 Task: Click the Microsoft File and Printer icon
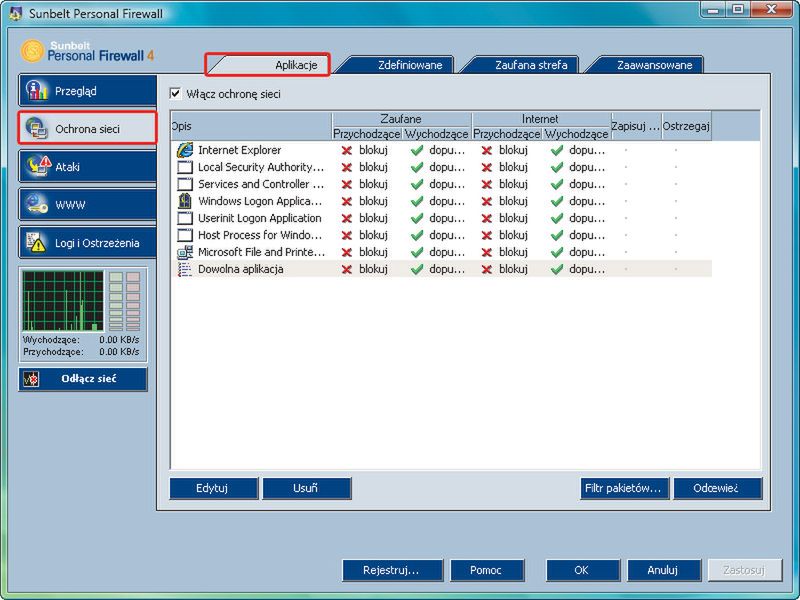click(184, 252)
